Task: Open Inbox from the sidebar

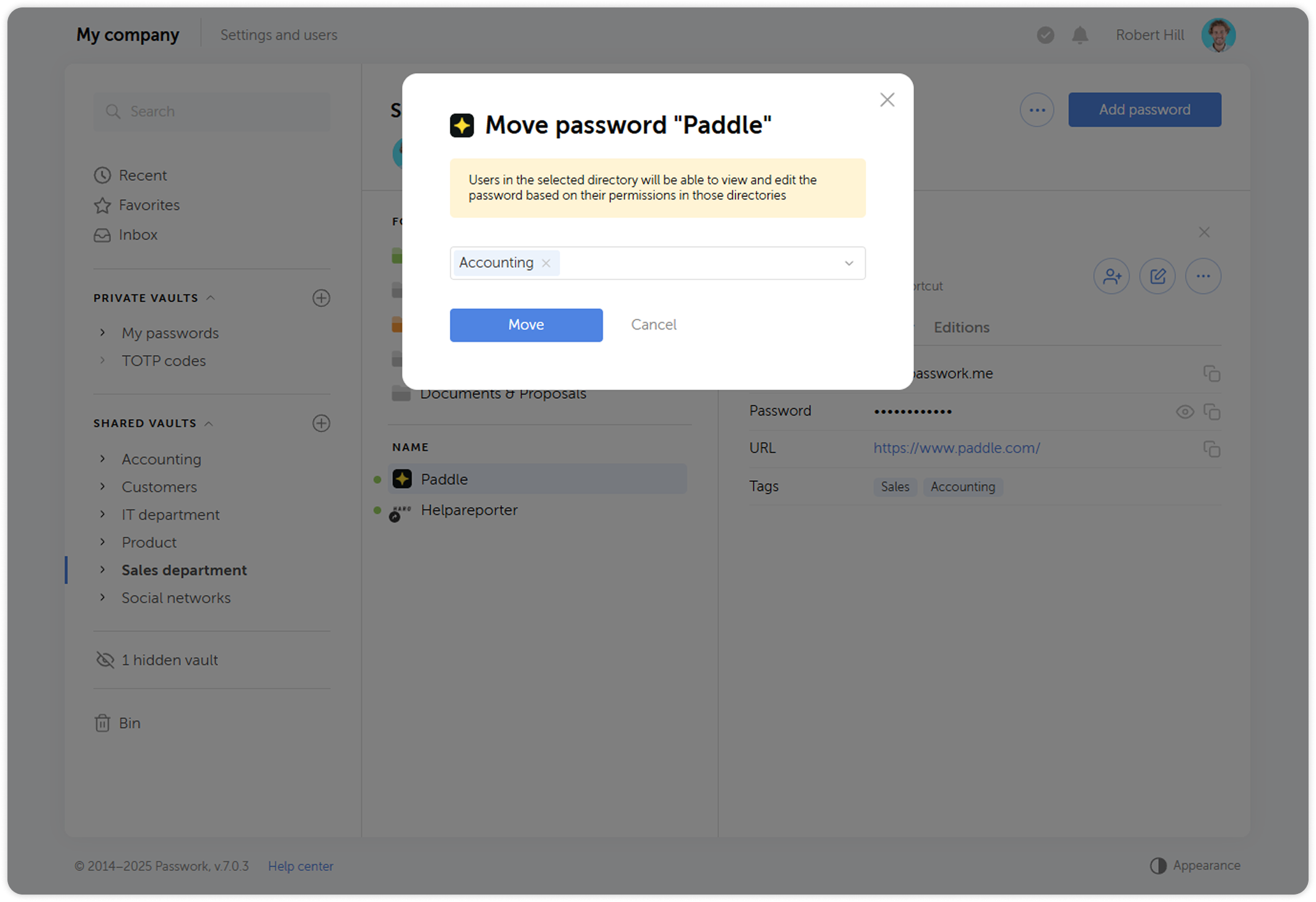Action: (x=138, y=235)
